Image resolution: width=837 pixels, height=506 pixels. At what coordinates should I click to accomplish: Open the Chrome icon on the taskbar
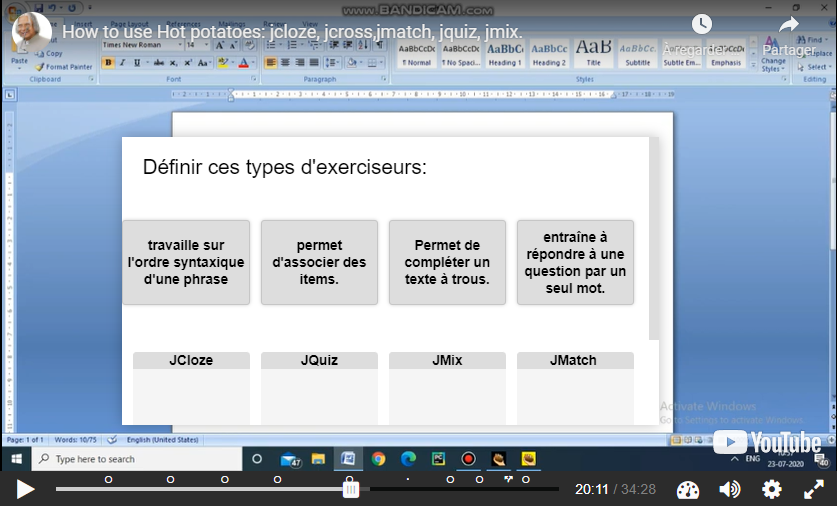tap(378, 459)
